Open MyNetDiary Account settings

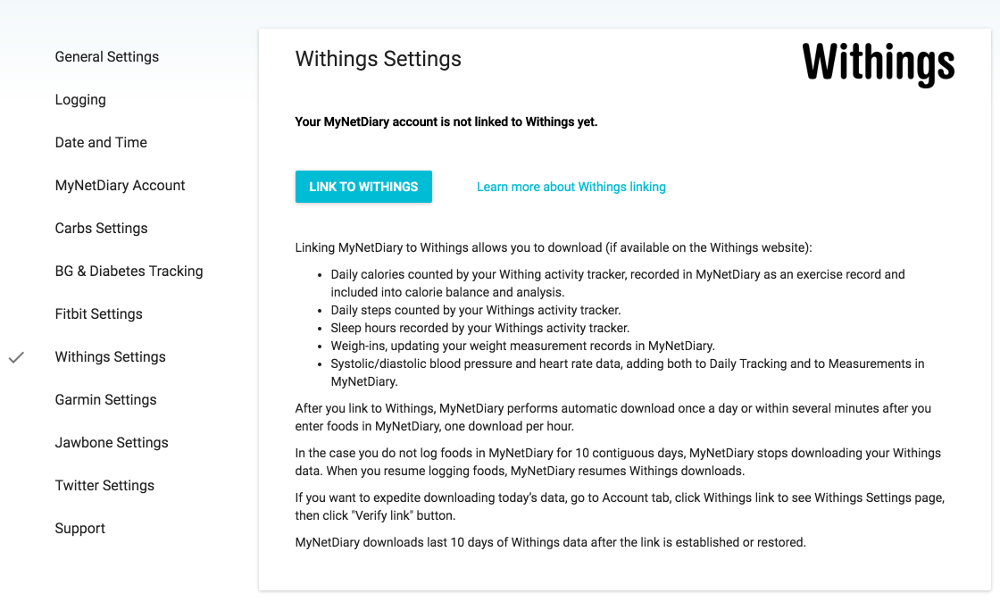(120, 186)
